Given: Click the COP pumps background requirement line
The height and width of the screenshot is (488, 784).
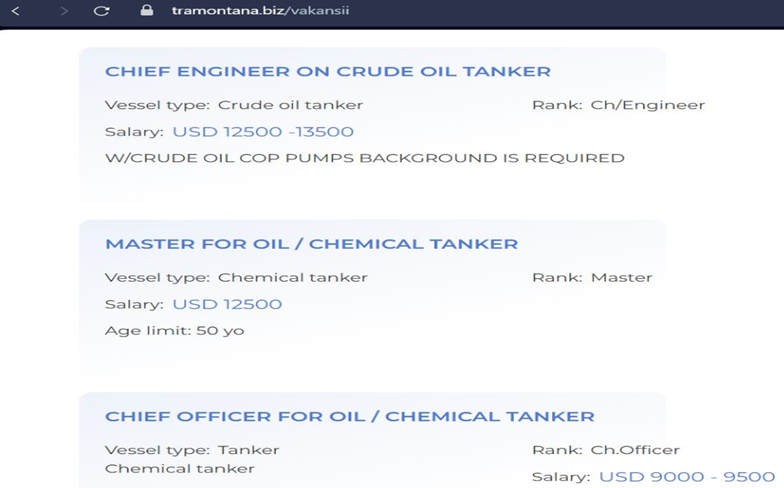Looking at the screenshot, I should 364,158.
